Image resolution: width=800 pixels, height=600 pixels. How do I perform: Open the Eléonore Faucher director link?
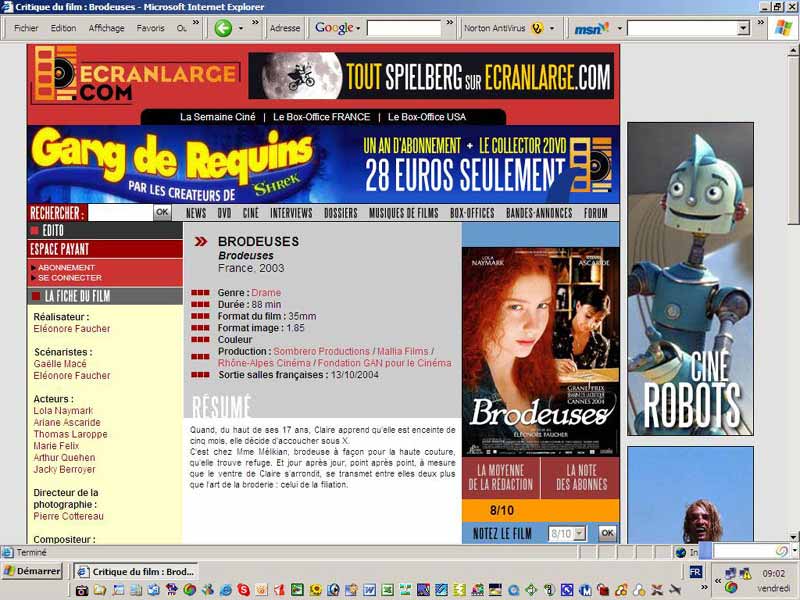72,329
